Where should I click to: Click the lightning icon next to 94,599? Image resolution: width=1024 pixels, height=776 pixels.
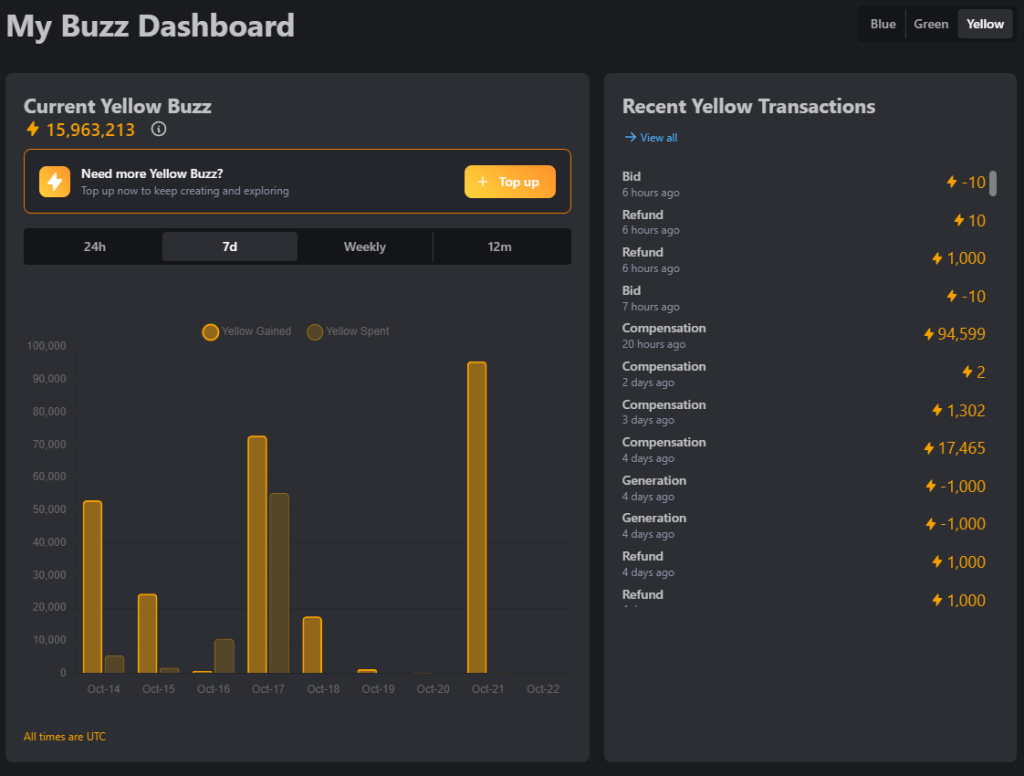929,334
